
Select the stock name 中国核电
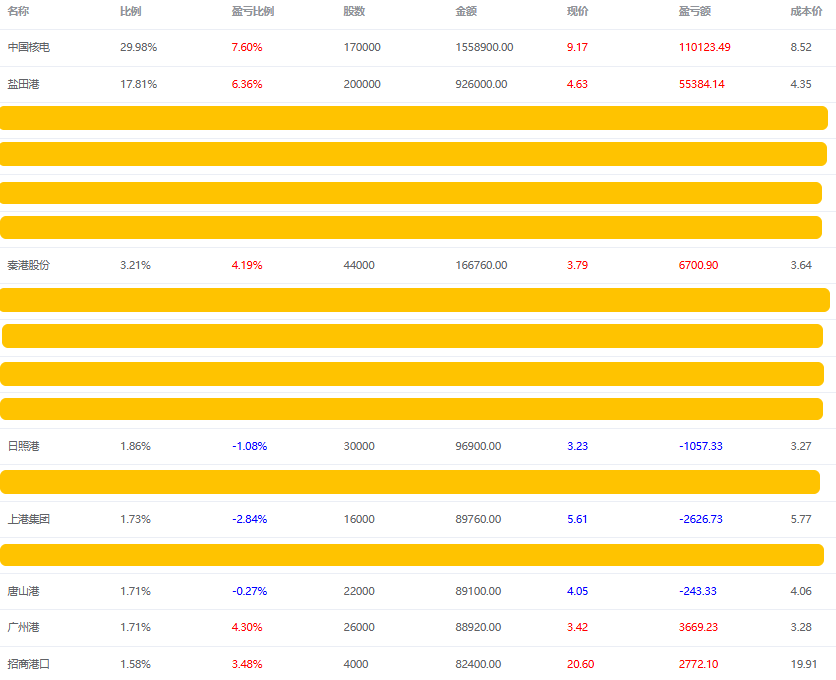pos(29,47)
